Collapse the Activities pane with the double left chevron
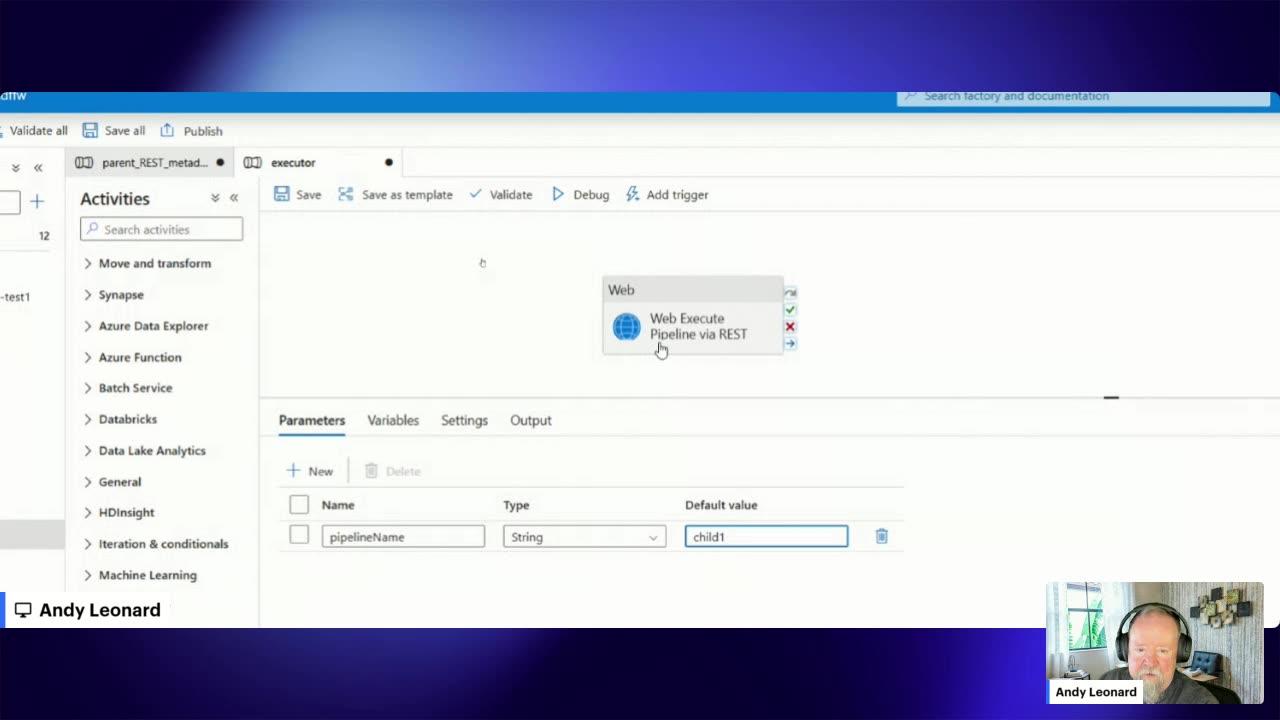The width and height of the screenshot is (1280, 720). point(234,198)
